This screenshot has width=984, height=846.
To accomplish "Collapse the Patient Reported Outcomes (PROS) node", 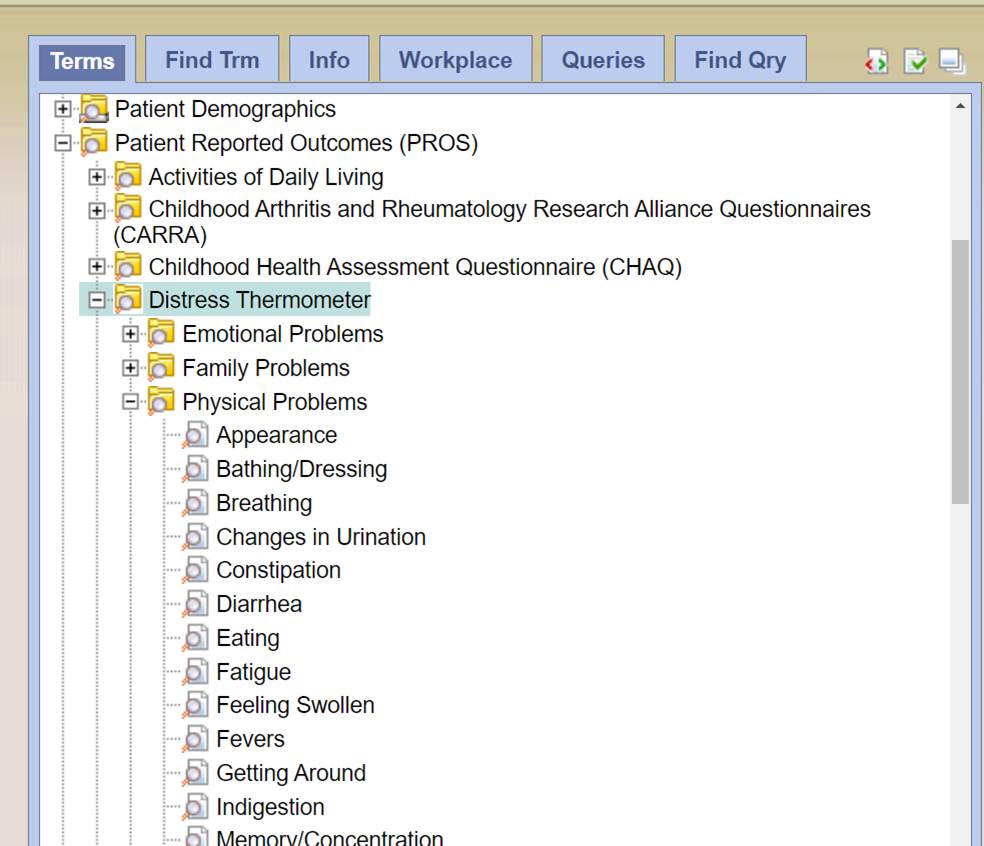I will point(63,143).
